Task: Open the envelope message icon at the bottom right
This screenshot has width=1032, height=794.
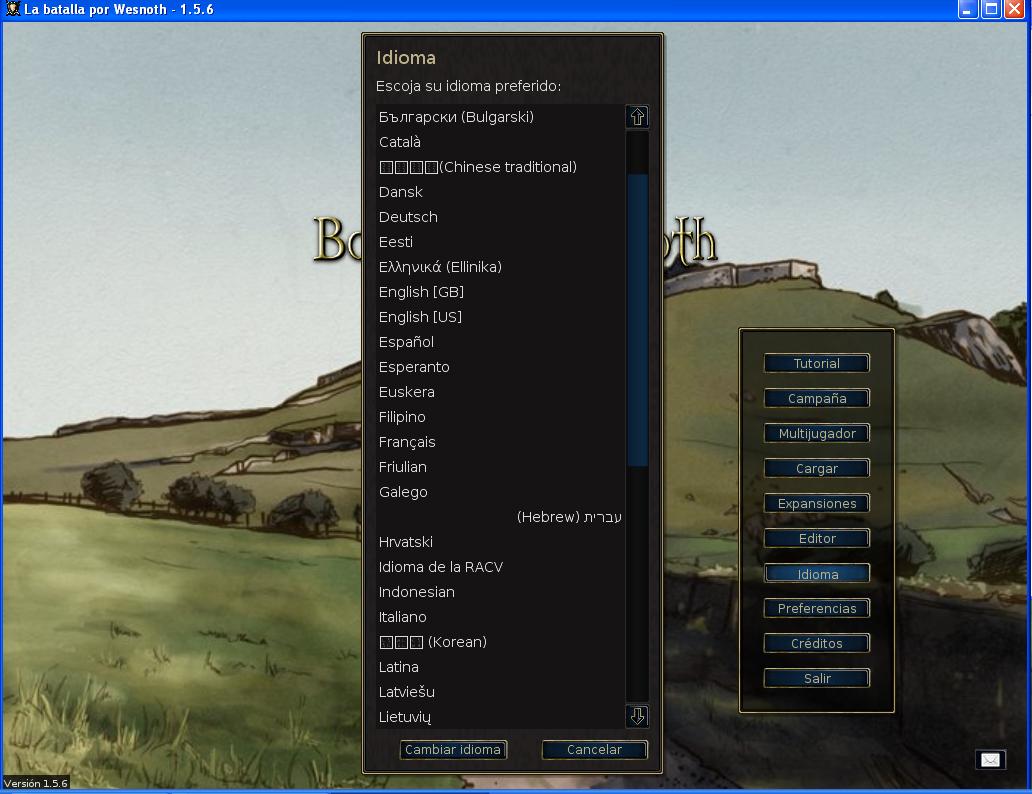Action: pos(990,760)
